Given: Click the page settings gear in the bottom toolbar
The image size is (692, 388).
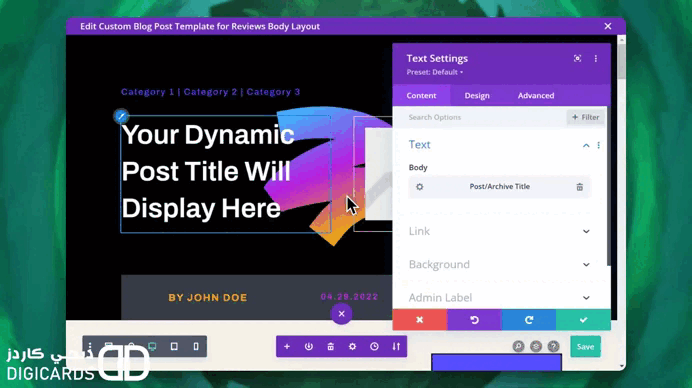Looking at the screenshot, I should click(352, 347).
